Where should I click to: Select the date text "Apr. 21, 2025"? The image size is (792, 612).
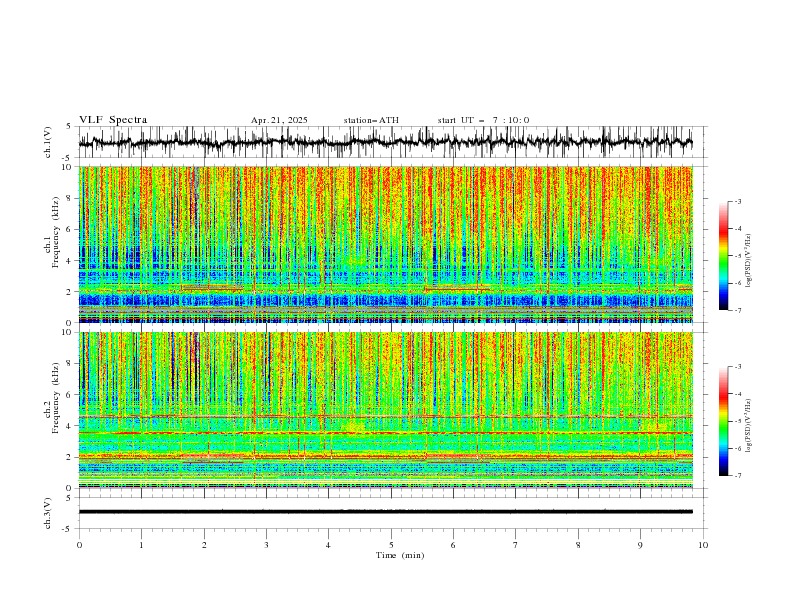(x=279, y=120)
